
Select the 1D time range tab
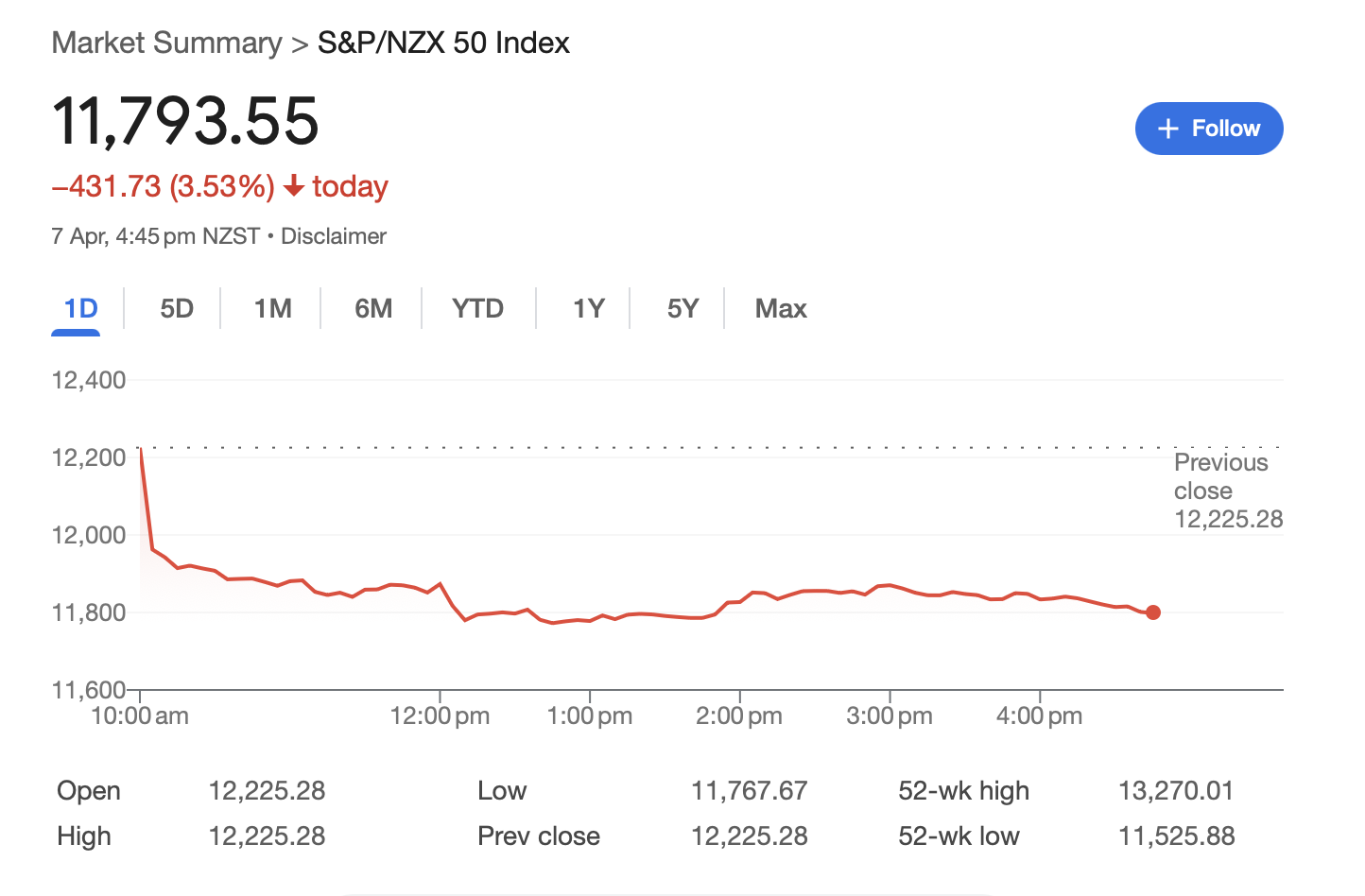click(80, 309)
